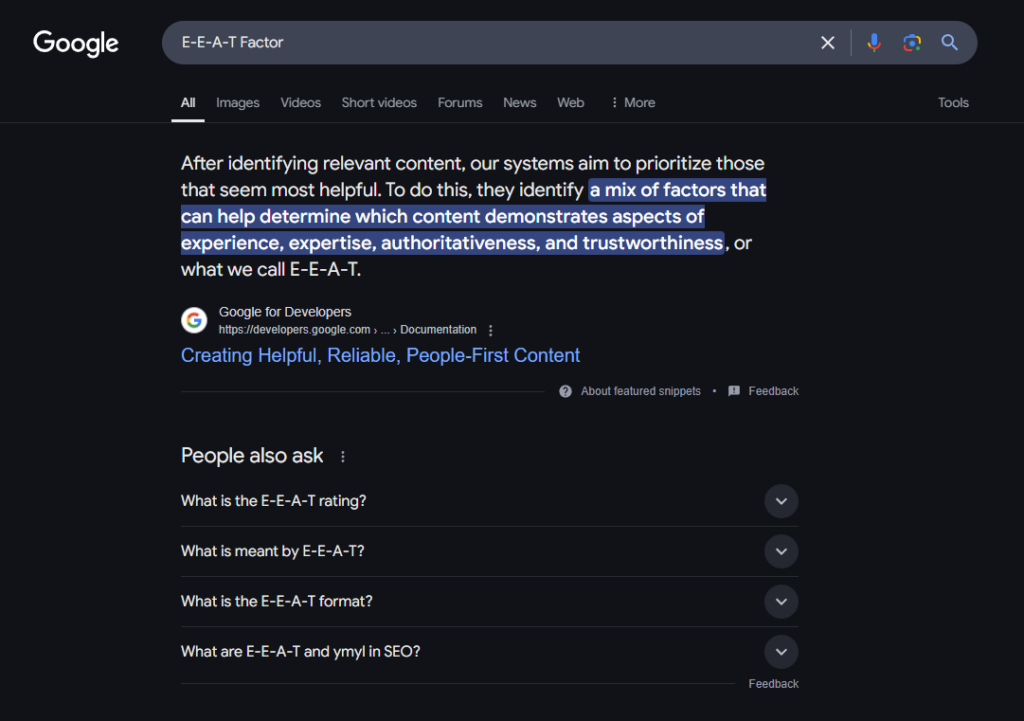Switch to the Web tab
Image resolution: width=1024 pixels, height=721 pixels.
[570, 103]
